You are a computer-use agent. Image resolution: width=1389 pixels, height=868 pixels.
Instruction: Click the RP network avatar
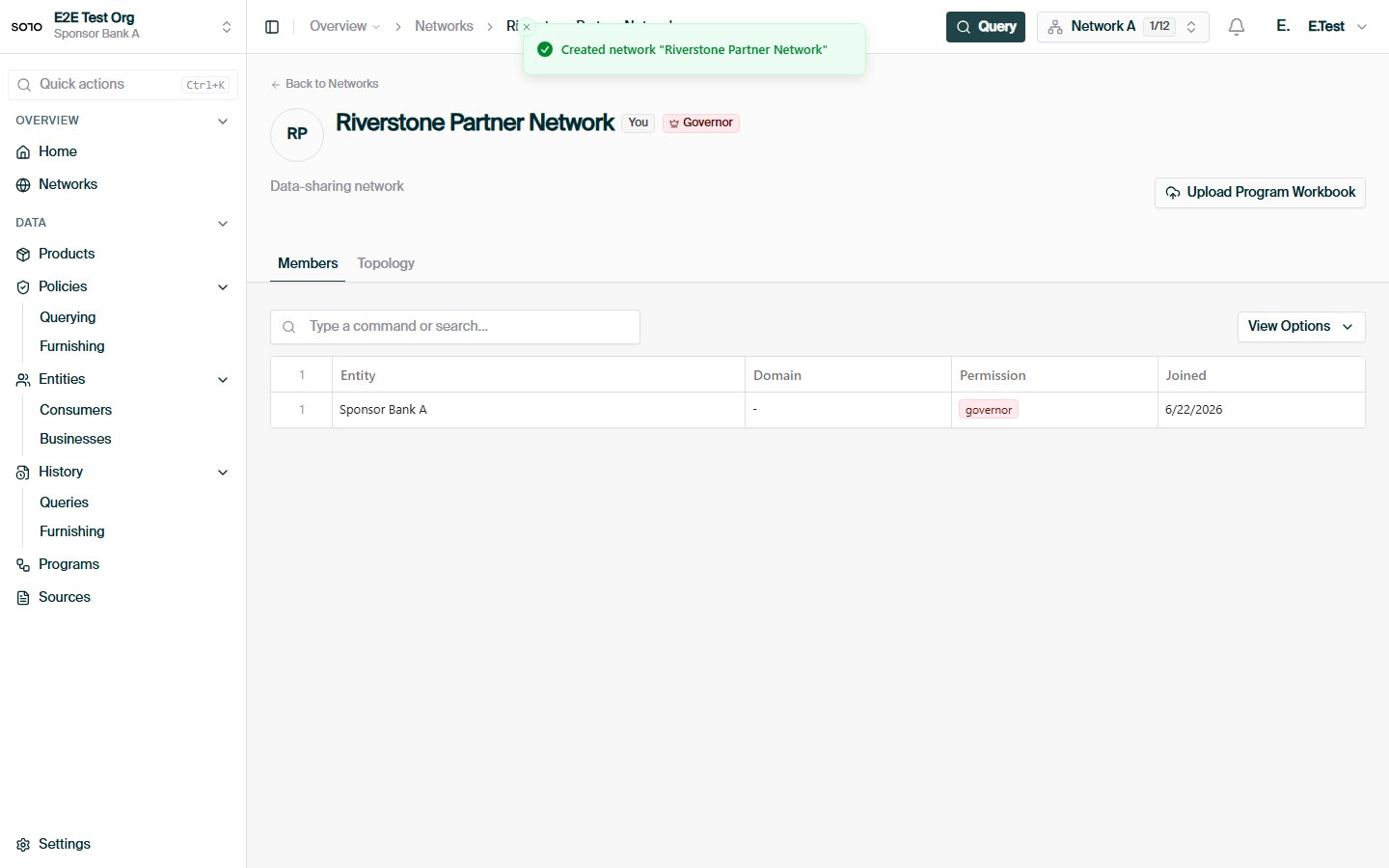click(x=297, y=135)
